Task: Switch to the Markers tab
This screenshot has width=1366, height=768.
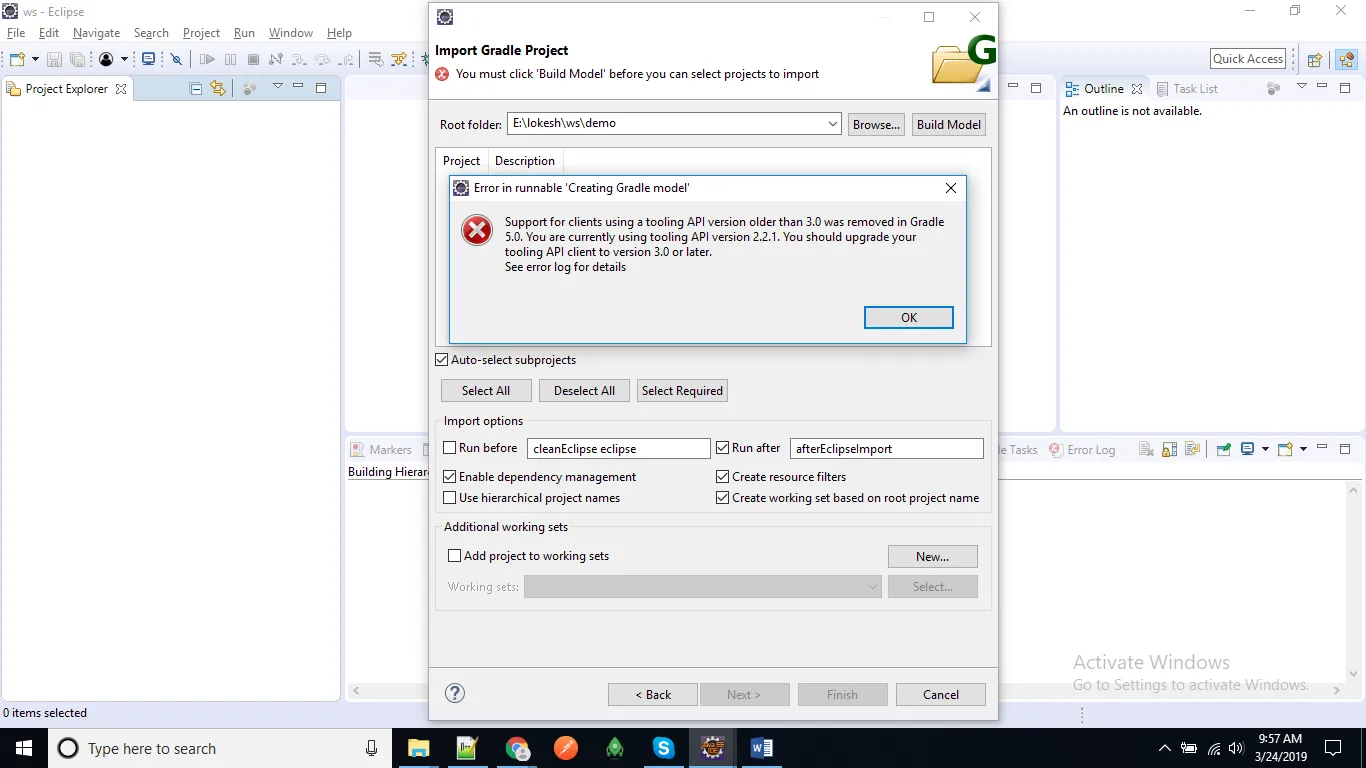Action: tap(380, 450)
